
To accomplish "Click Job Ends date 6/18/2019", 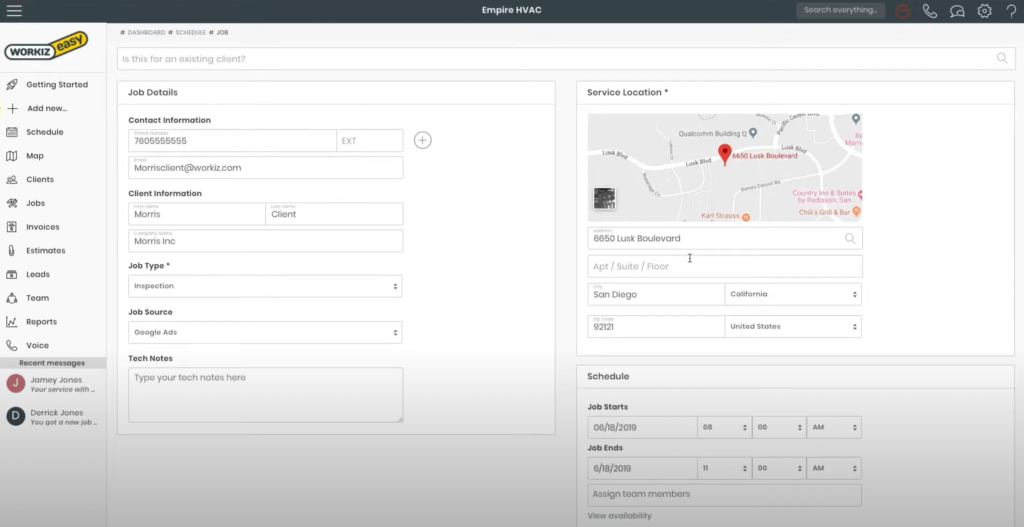I will (642, 468).
